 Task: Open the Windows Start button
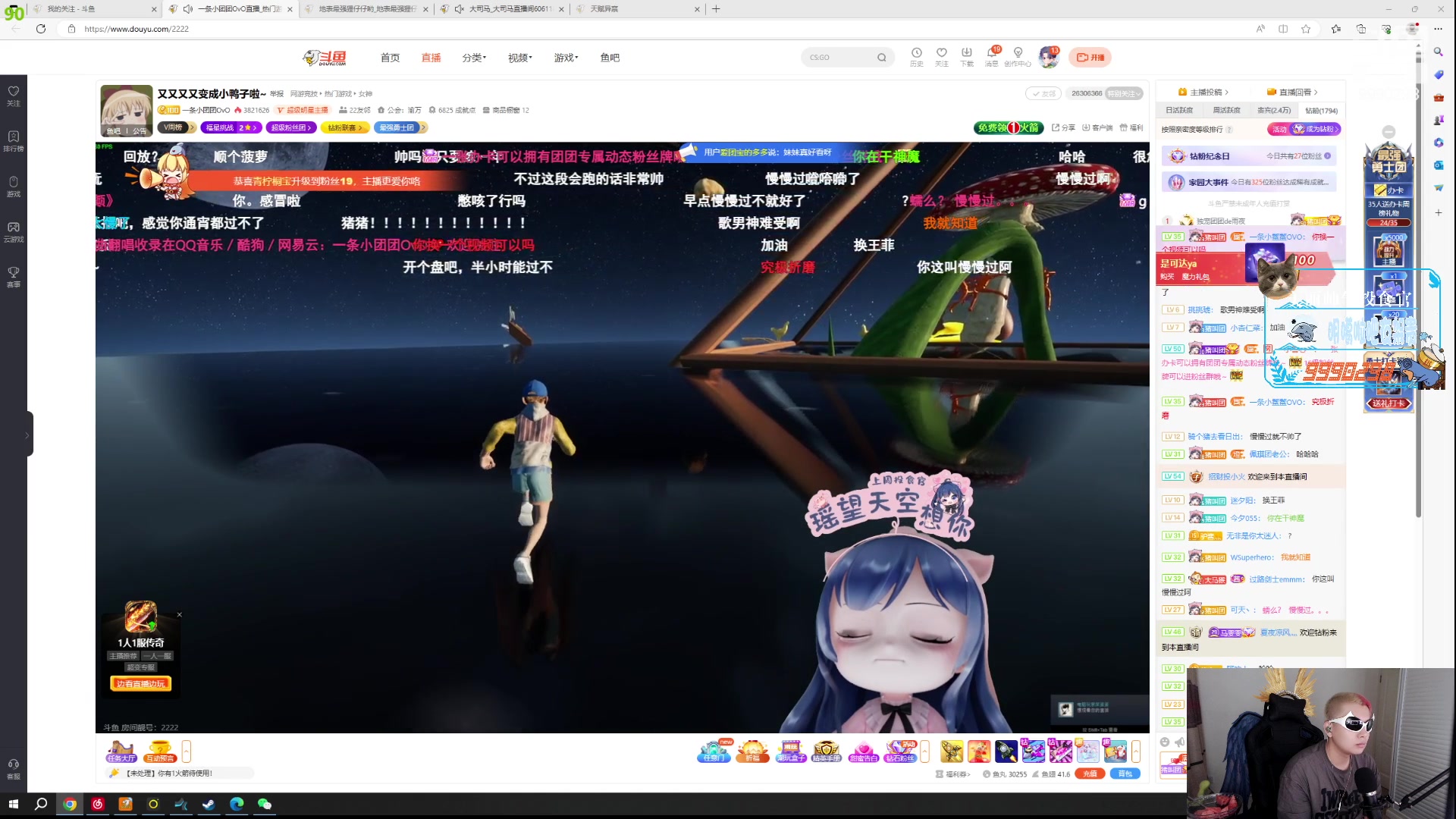click(13, 804)
